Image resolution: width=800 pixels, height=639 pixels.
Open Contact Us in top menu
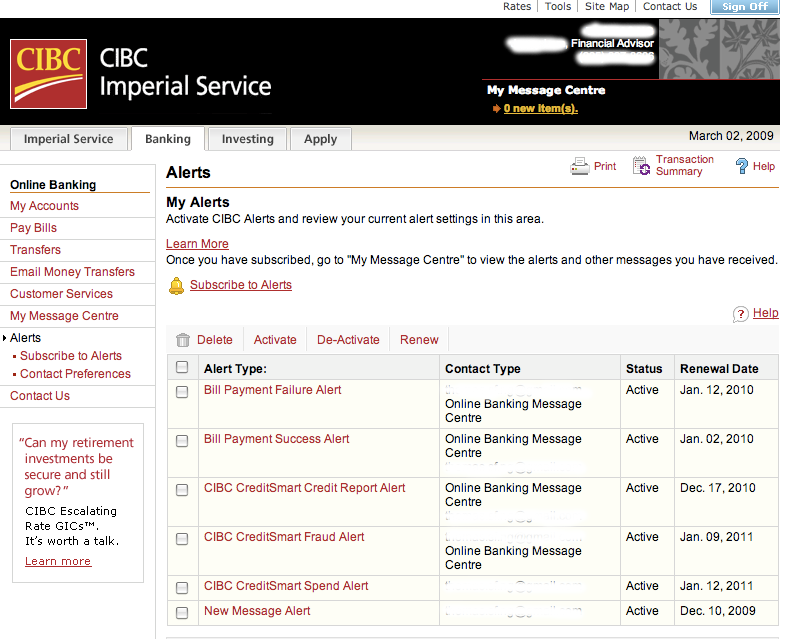click(669, 7)
